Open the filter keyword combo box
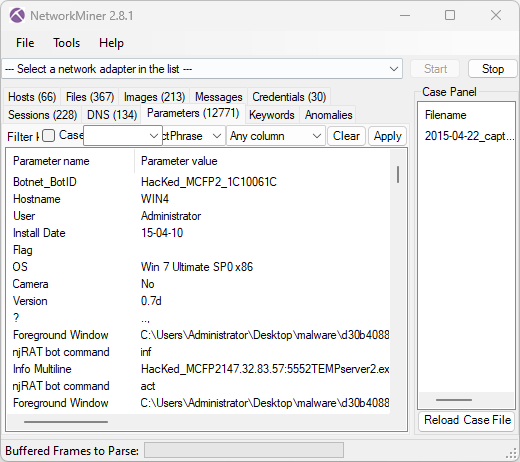The width and height of the screenshot is (520, 462). point(123,136)
